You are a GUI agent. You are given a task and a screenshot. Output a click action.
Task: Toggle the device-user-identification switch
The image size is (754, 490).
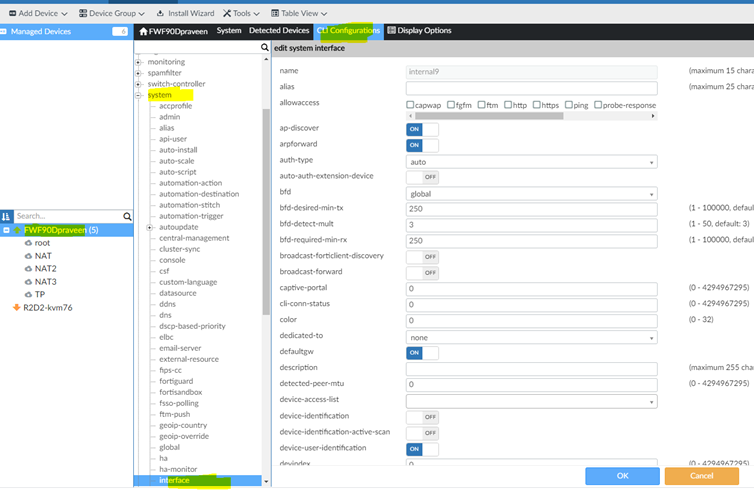422,449
